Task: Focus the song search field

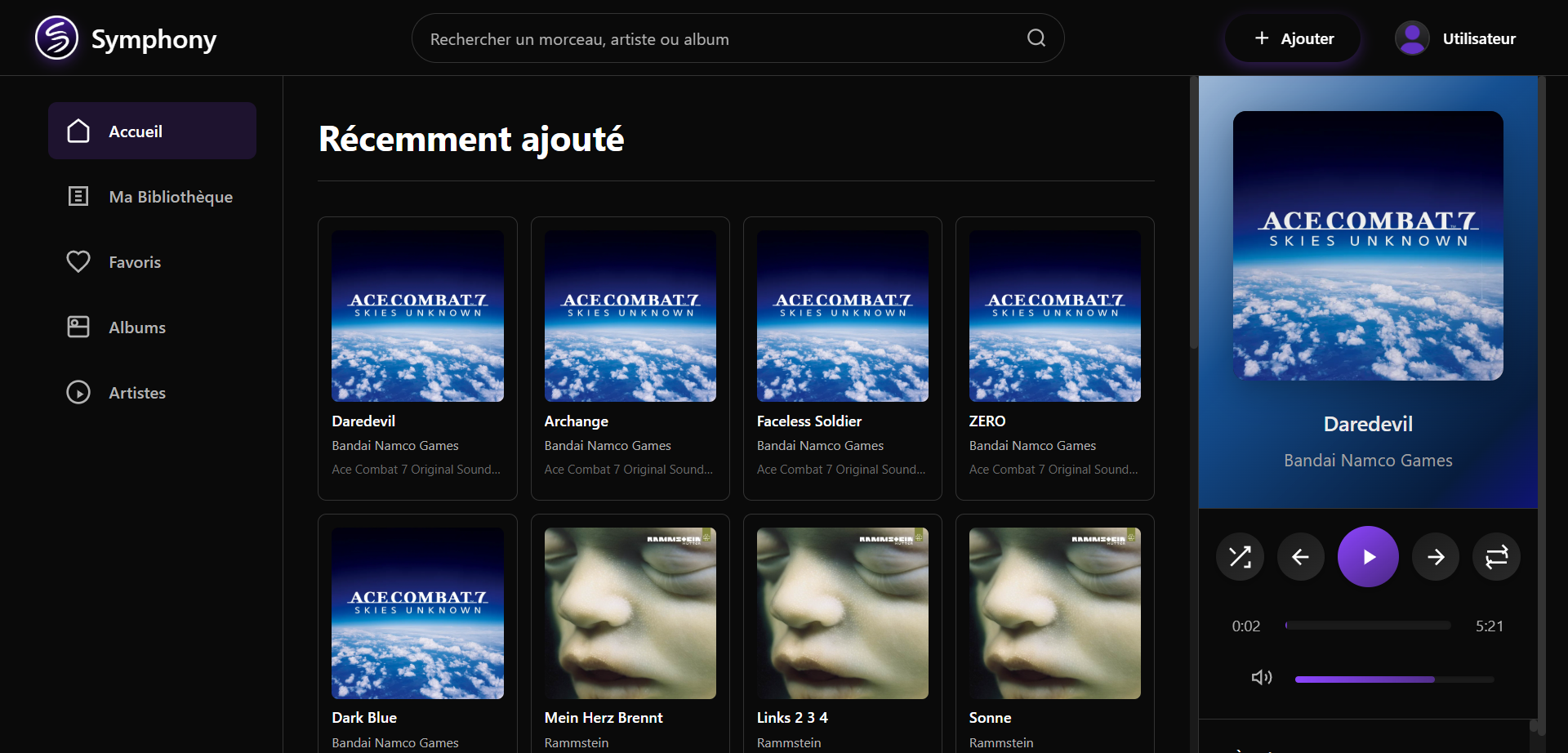Action: (719, 38)
